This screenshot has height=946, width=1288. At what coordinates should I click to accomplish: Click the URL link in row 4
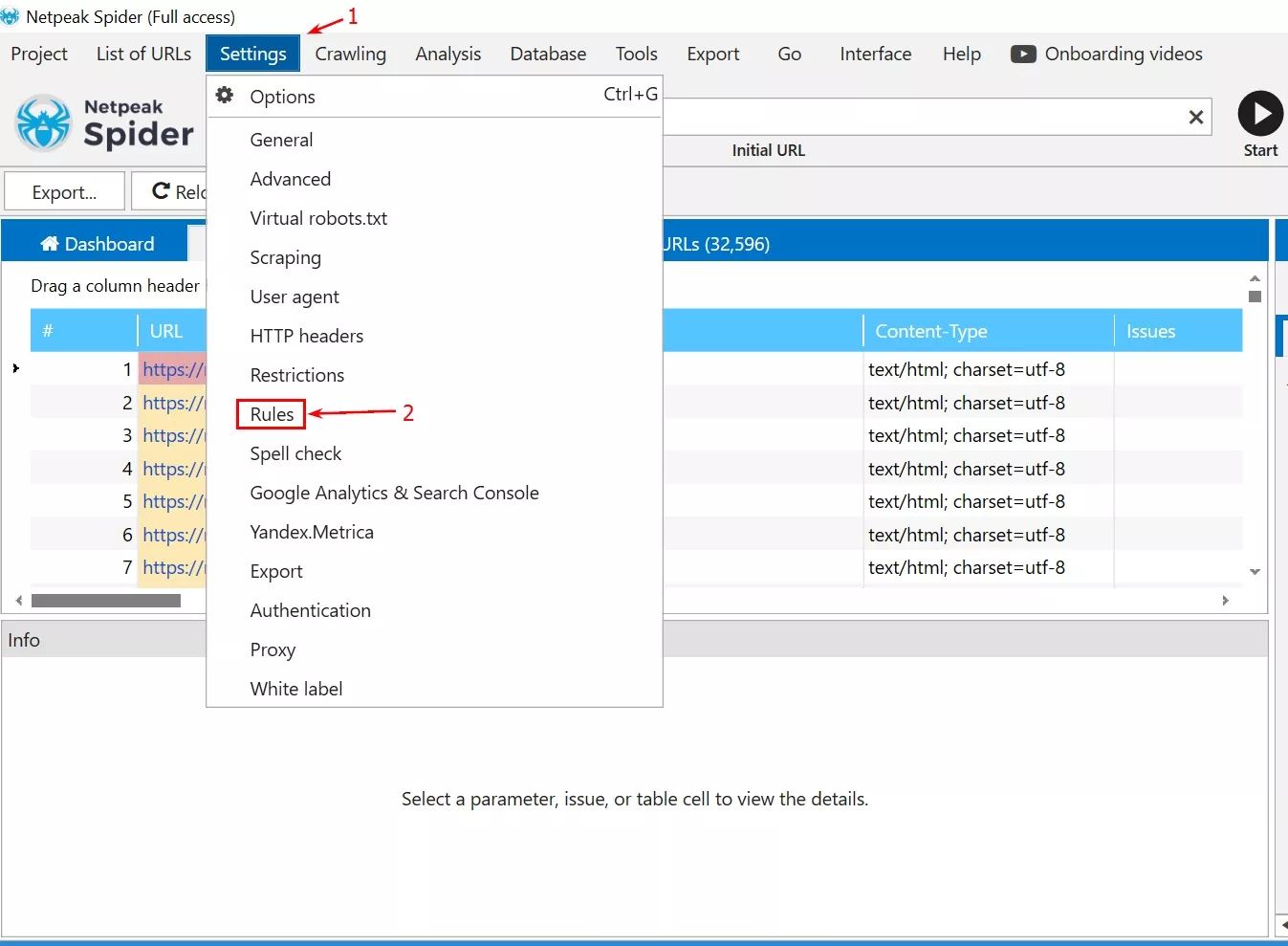click(173, 469)
